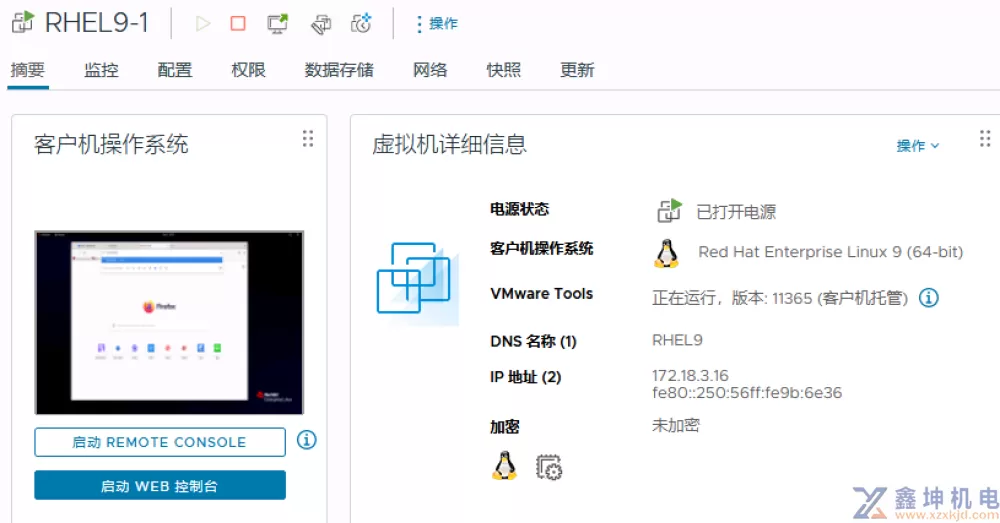Click the power state icon beside 已打开电源

669,210
